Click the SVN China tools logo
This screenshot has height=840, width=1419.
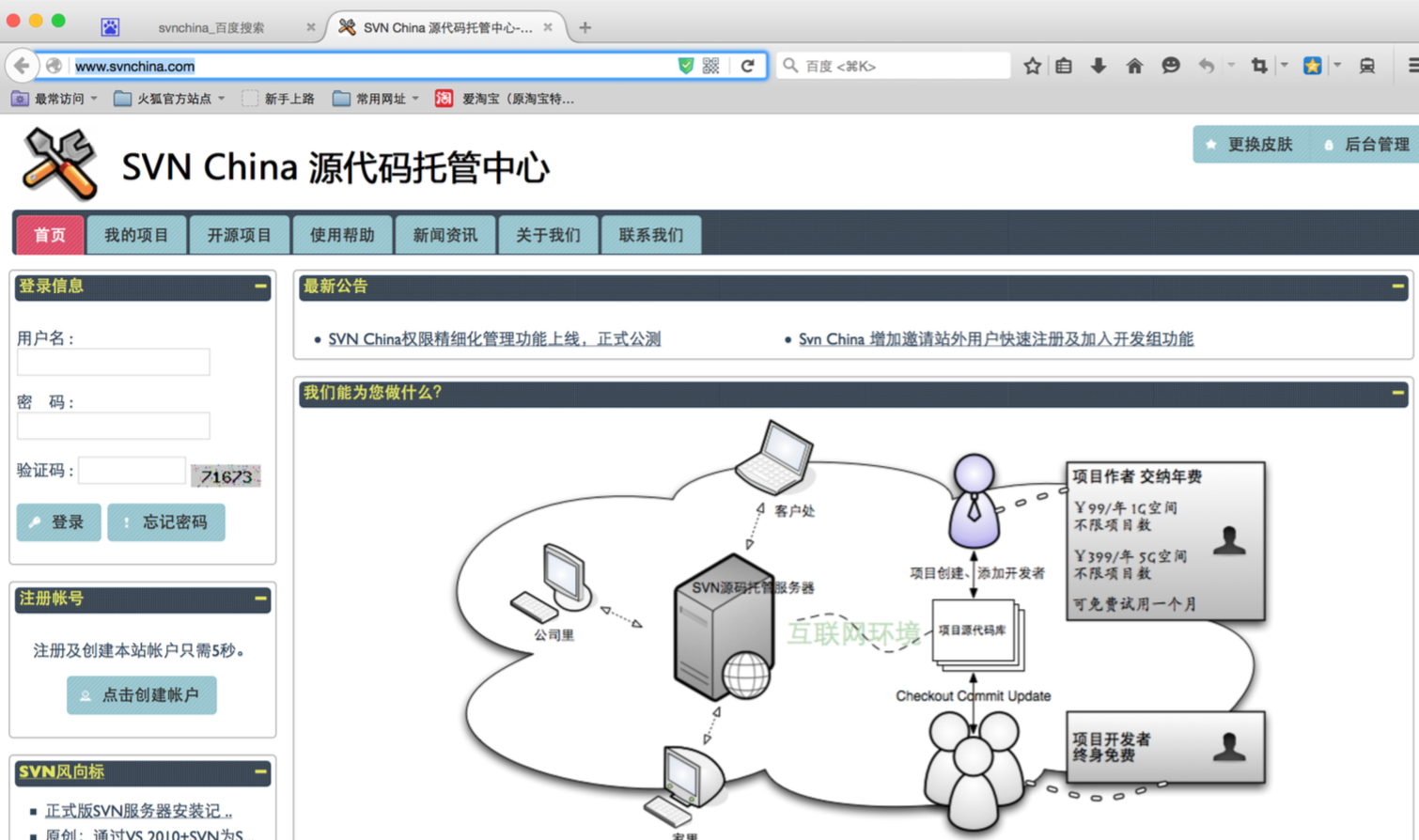pos(60,164)
